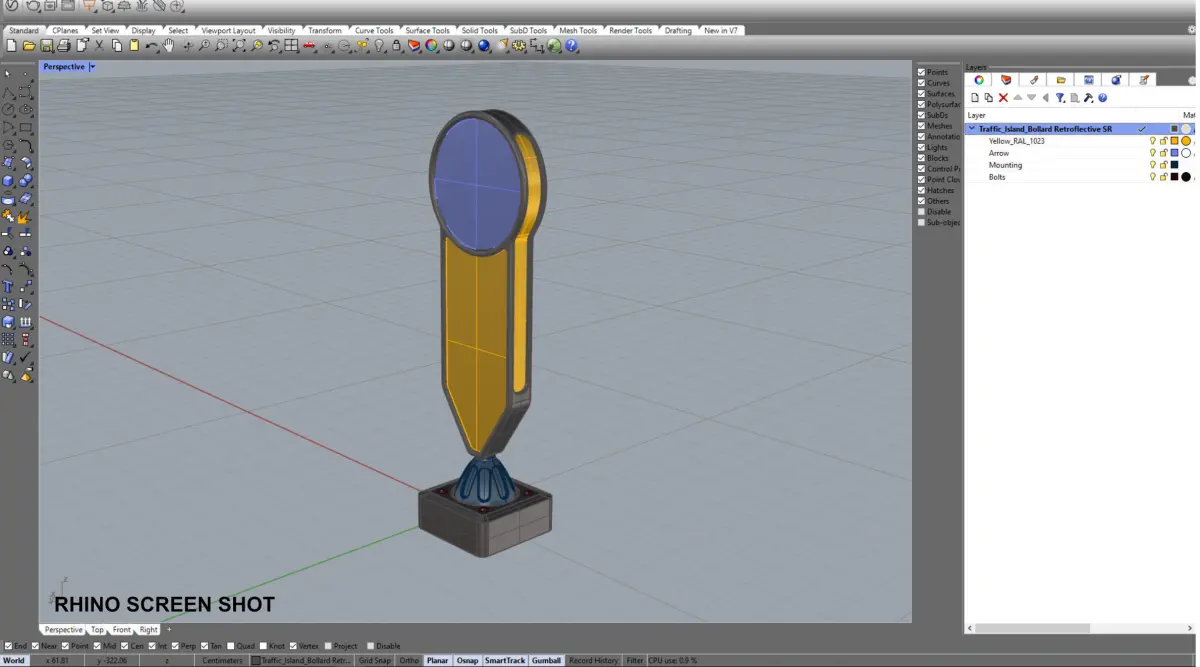Image resolution: width=1200 pixels, height=667 pixels.
Task: Switch to the Top viewport tab
Action: [97, 630]
